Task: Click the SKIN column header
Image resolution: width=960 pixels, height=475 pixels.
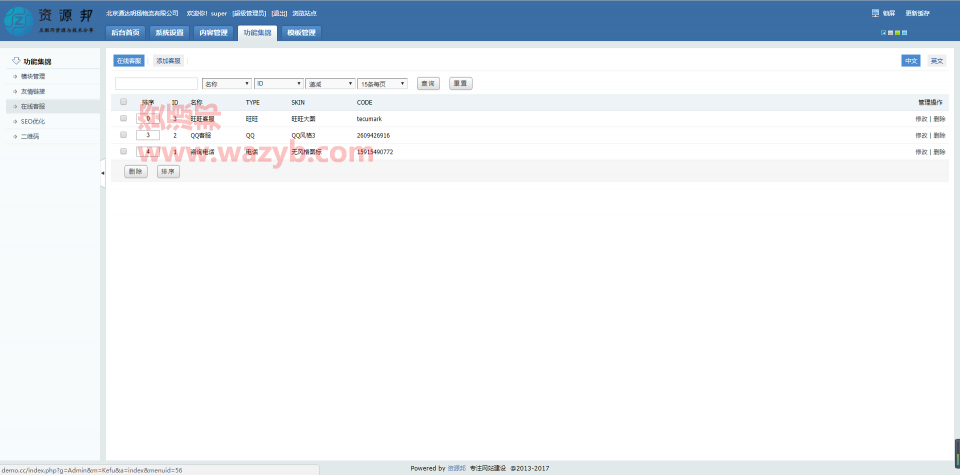Action: point(298,102)
